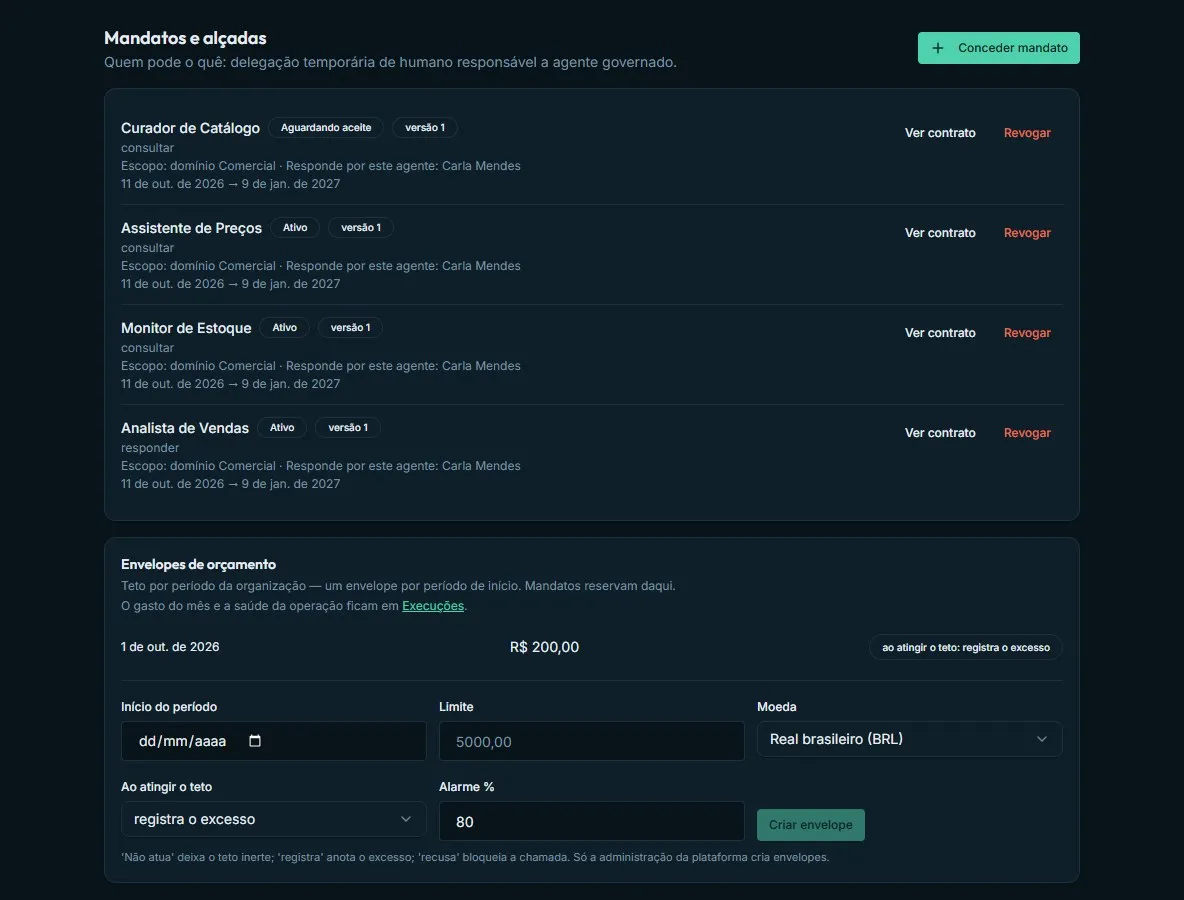This screenshot has width=1184, height=900.
Task: Revoke the Assistente de Preços mandate
Action: click(1027, 233)
